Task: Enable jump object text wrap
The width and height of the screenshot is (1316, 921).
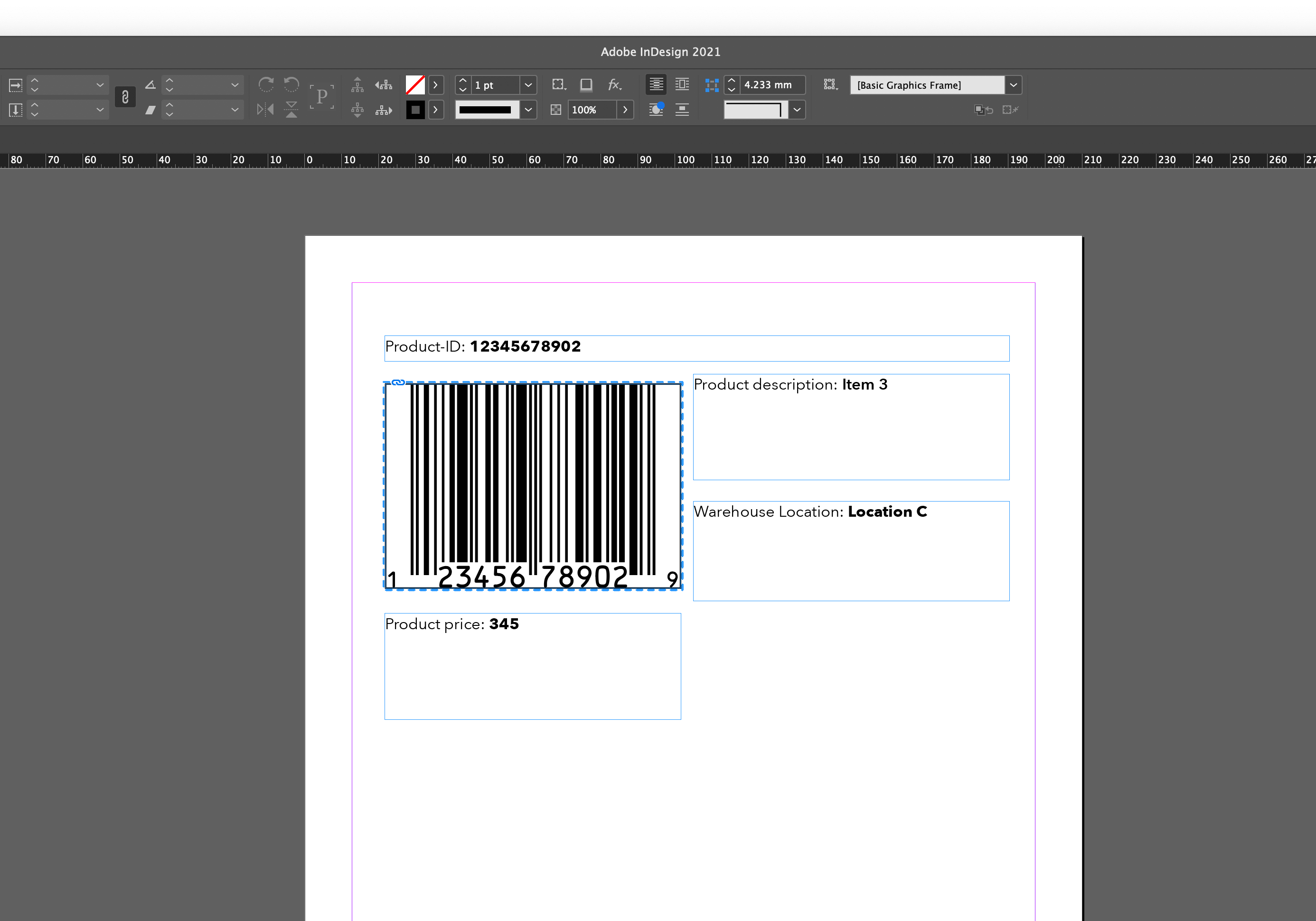Action: click(x=682, y=110)
